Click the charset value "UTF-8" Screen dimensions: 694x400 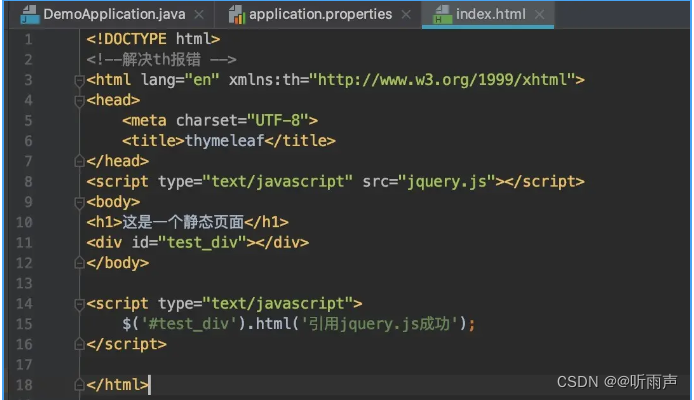tap(278, 120)
